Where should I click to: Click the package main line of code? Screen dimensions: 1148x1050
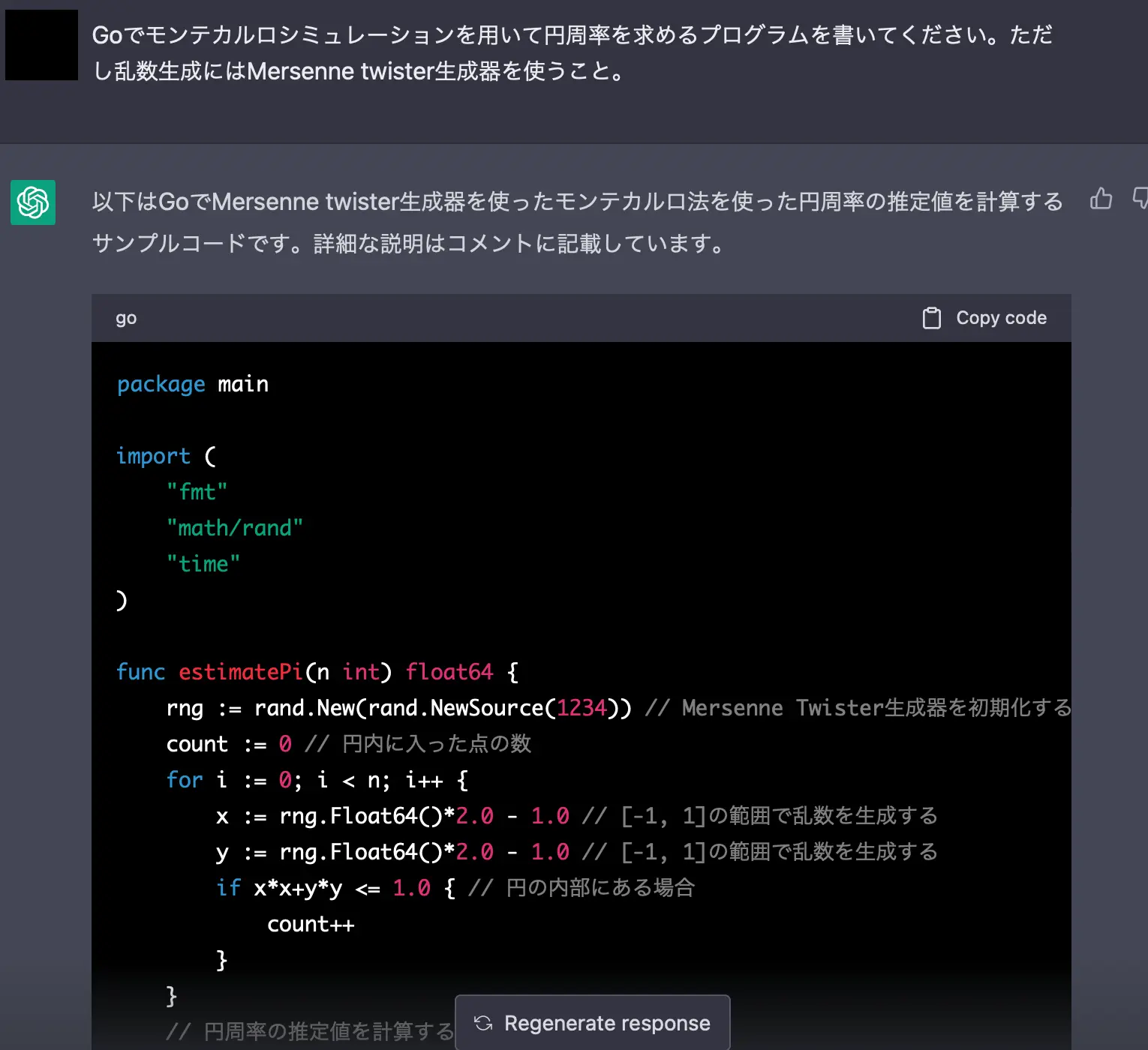tap(192, 383)
